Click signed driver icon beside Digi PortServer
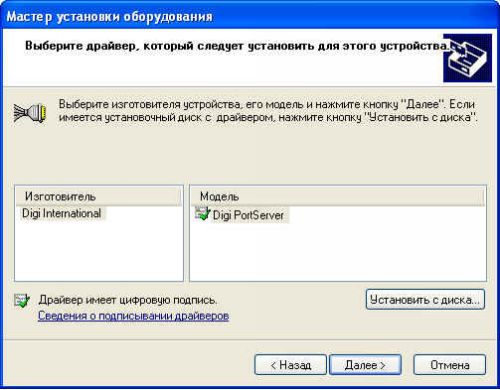The image size is (500, 390). [202, 214]
